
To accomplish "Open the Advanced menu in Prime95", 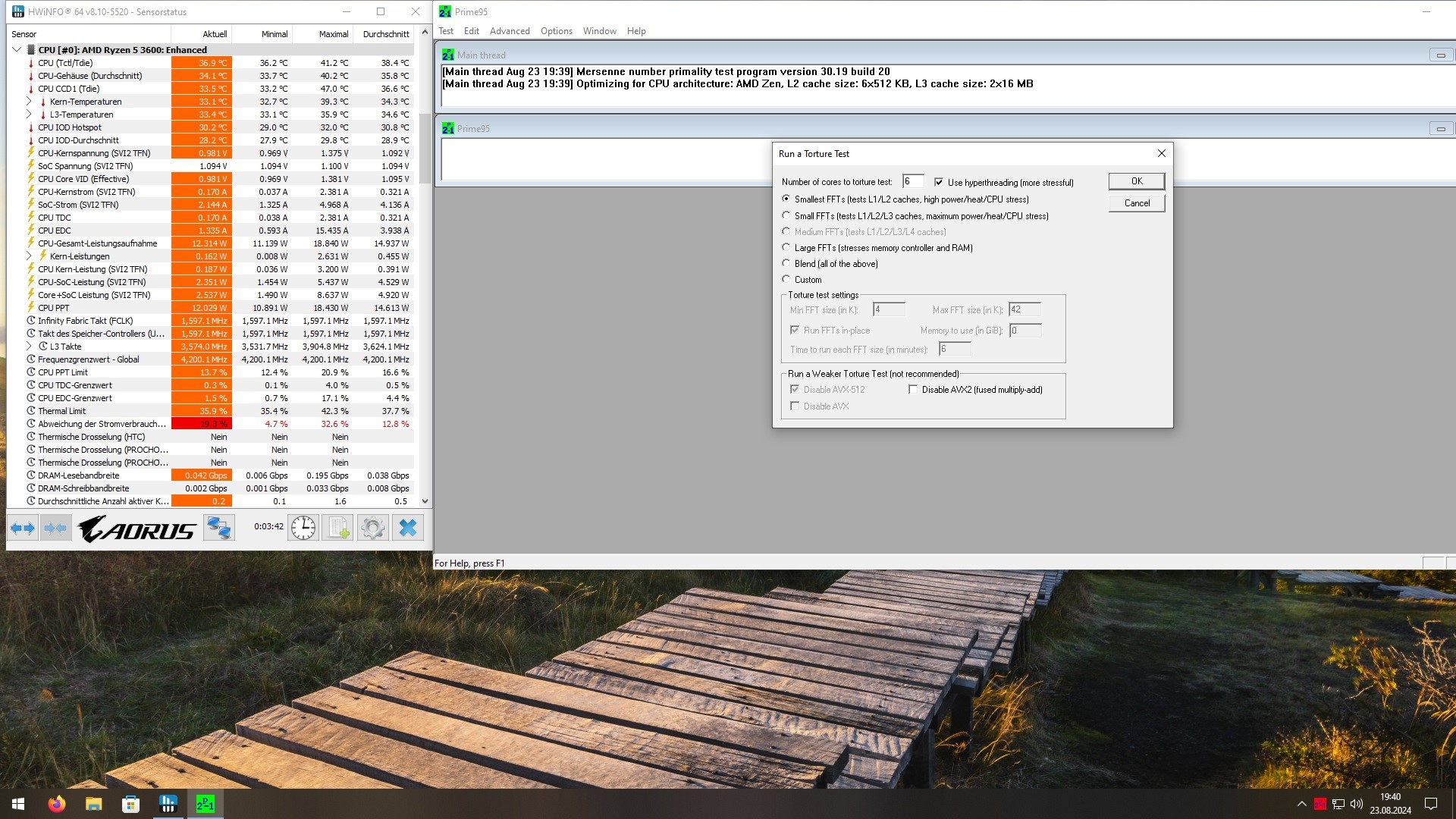I will 509,31.
